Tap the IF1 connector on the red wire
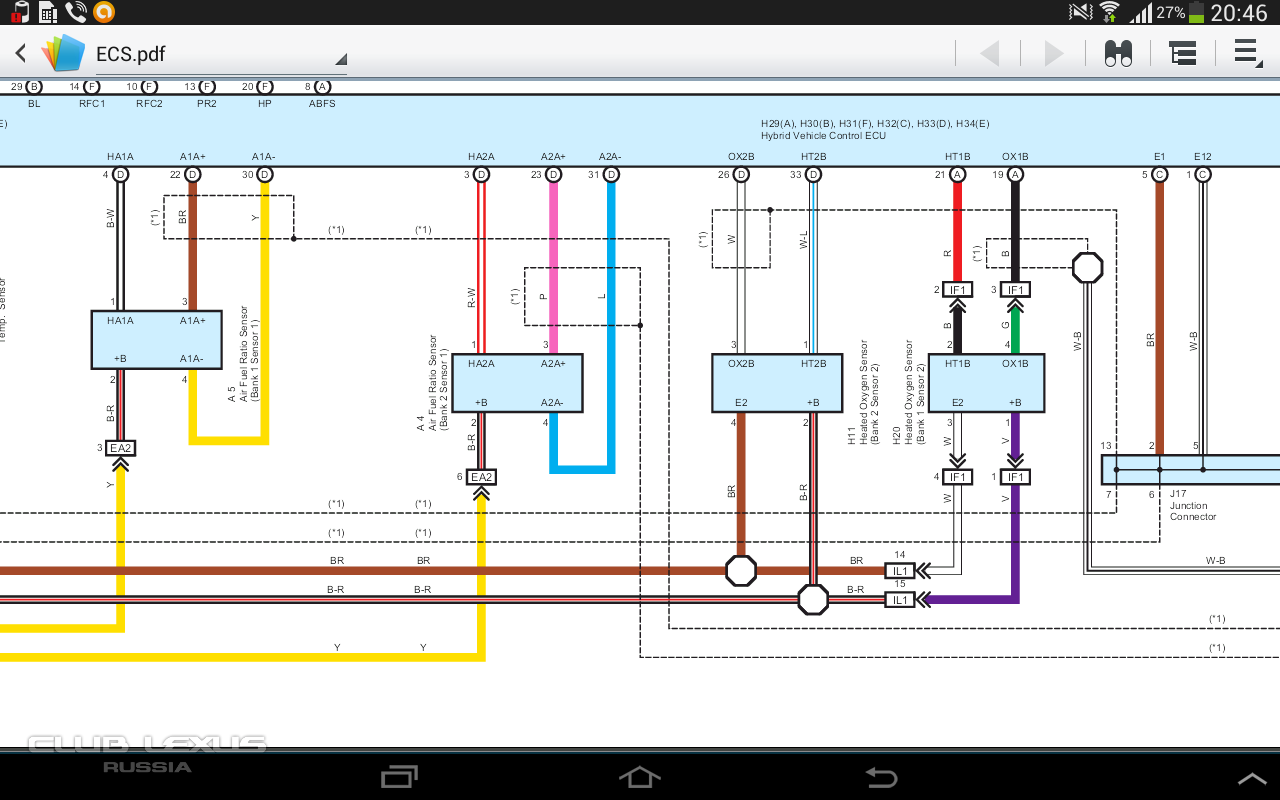The image size is (1280, 800). pos(958,290)
